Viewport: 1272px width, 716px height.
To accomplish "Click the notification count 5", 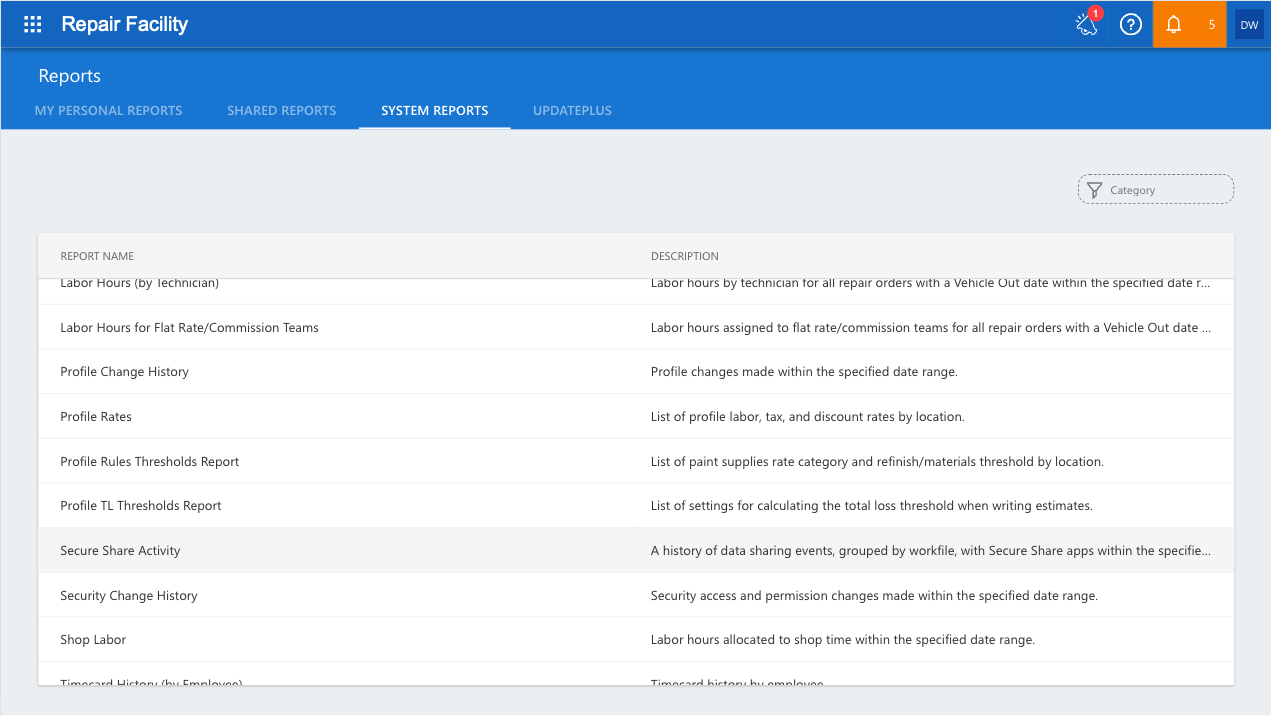I will 1212,24.
